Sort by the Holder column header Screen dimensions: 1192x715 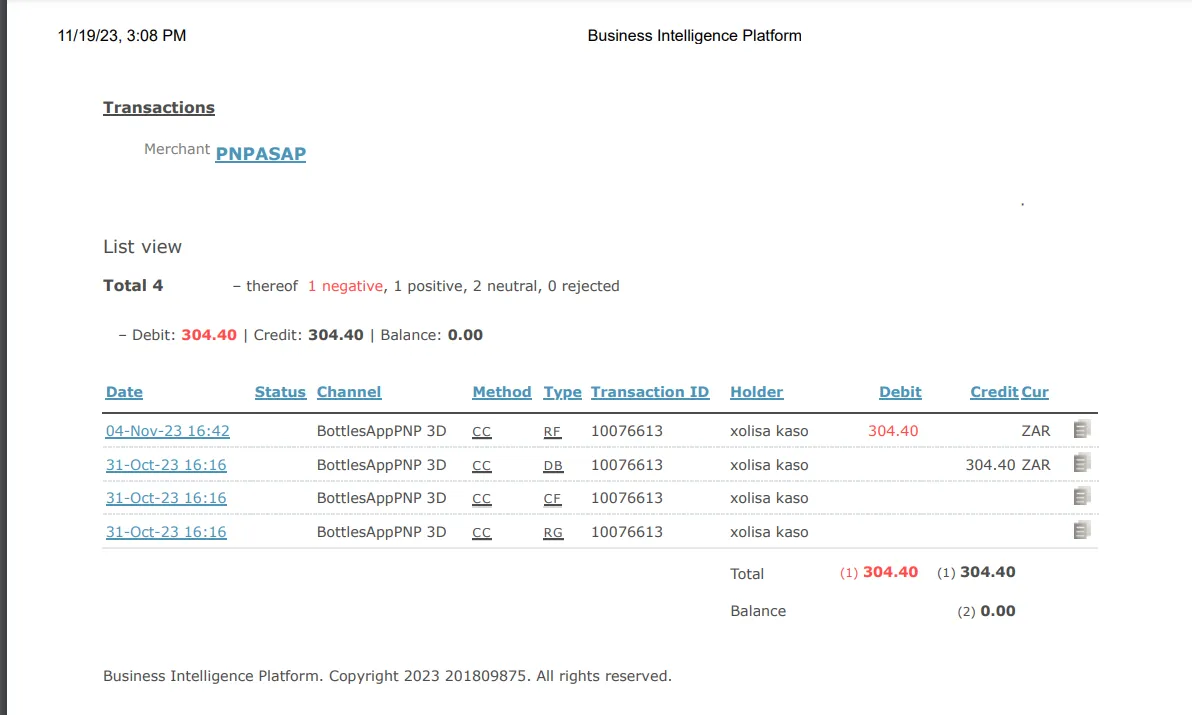point(757,392)
